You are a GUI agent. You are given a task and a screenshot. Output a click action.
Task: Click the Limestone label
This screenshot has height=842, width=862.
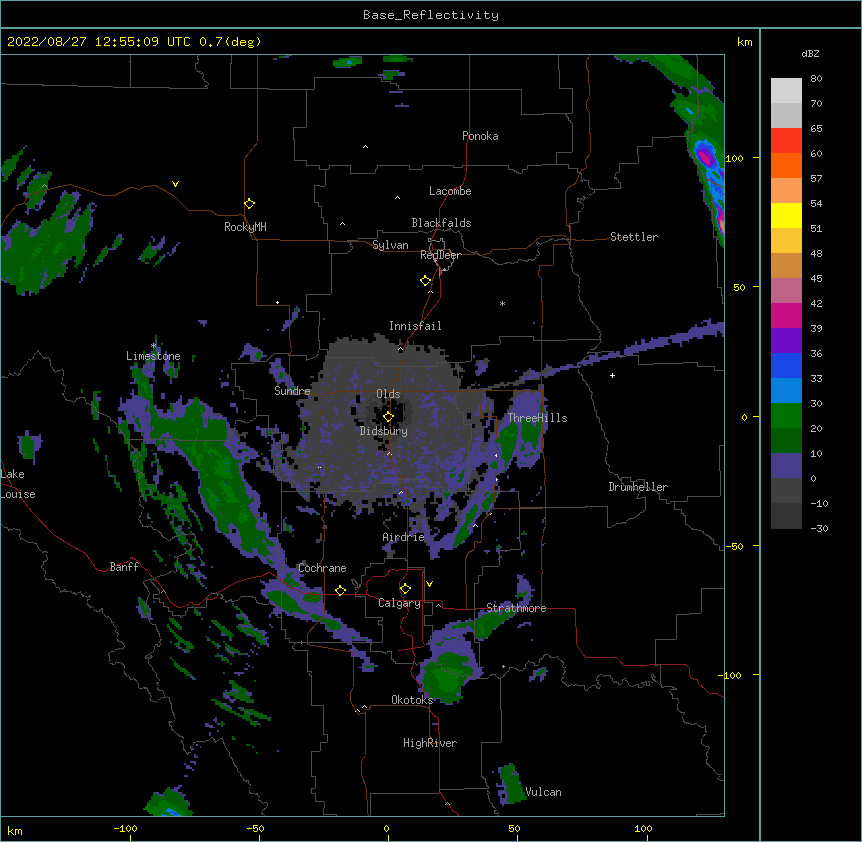(x=153, y=356)
